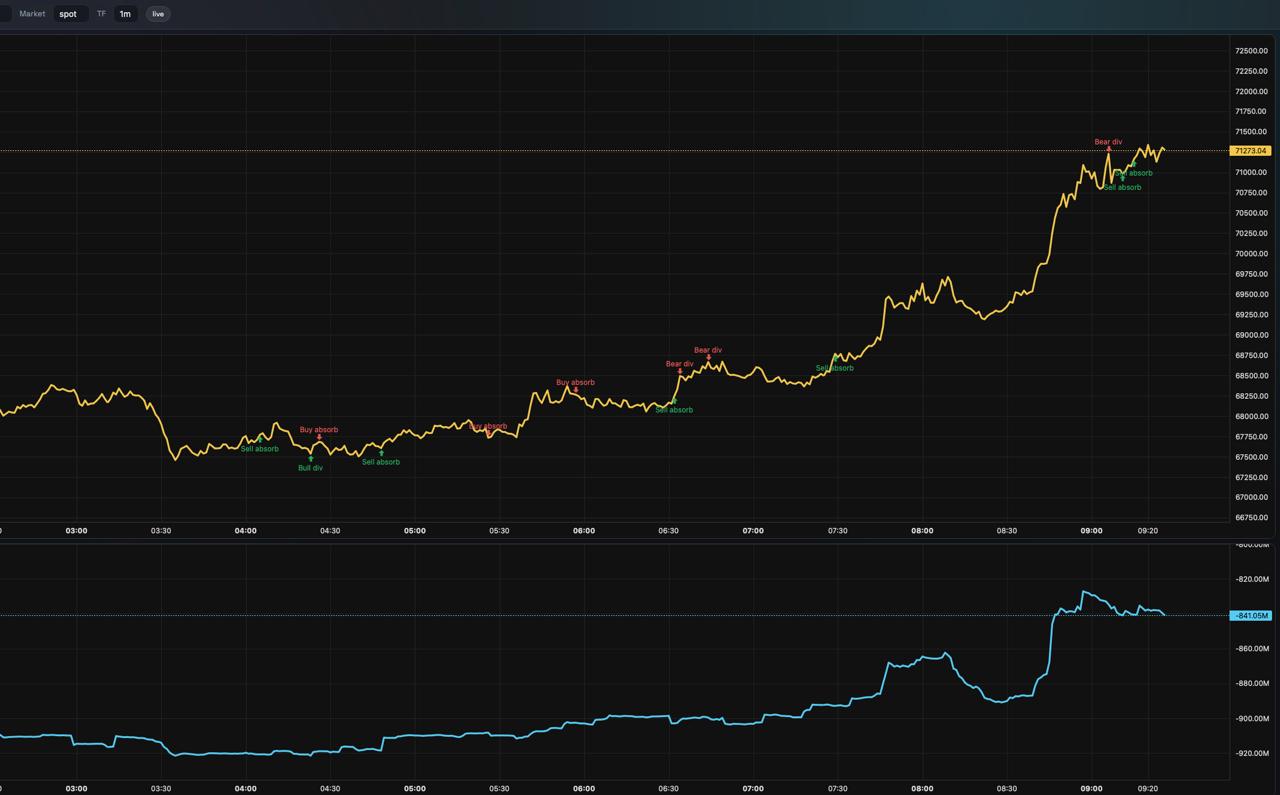The image size is (1280, 795).
Task: Select the Sell absorb arrow near 06:30
Action: click(x=674, y=401)
